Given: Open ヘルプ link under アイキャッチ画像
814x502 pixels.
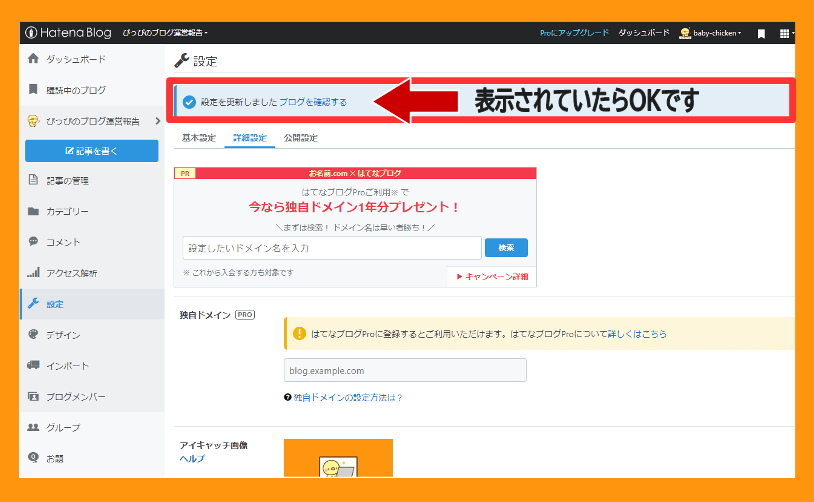Looking at the screenshot, I should (x=192, y=458).
